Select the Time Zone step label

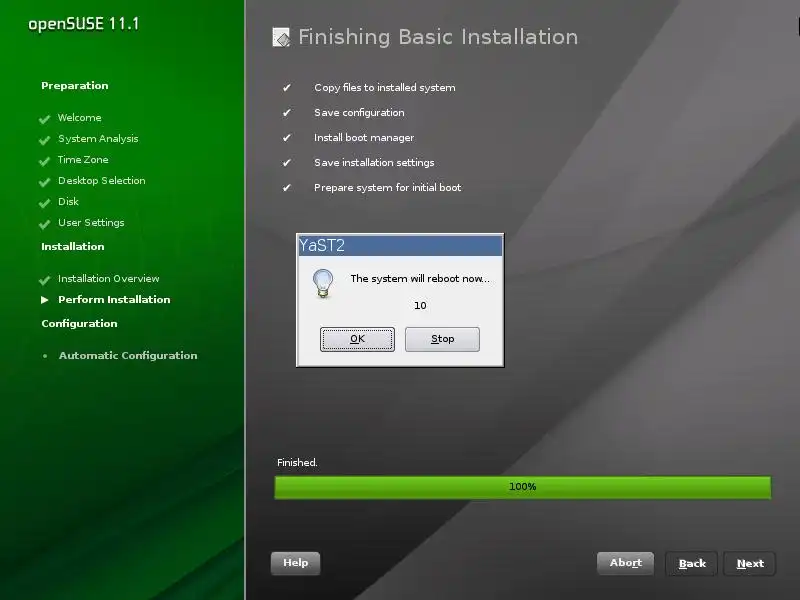[x=83, y=160]
